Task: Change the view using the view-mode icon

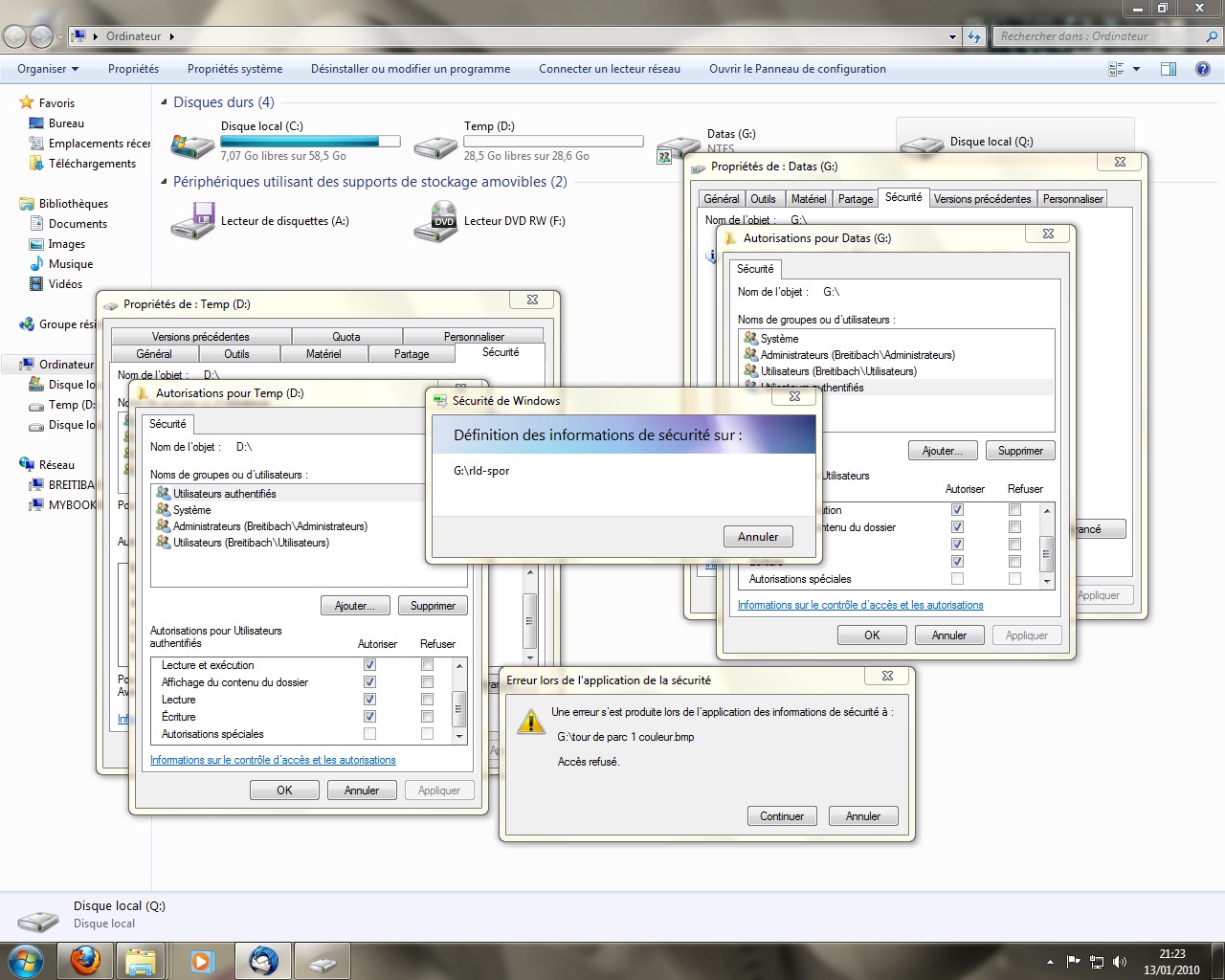Action: click(x=1116, y=69)
